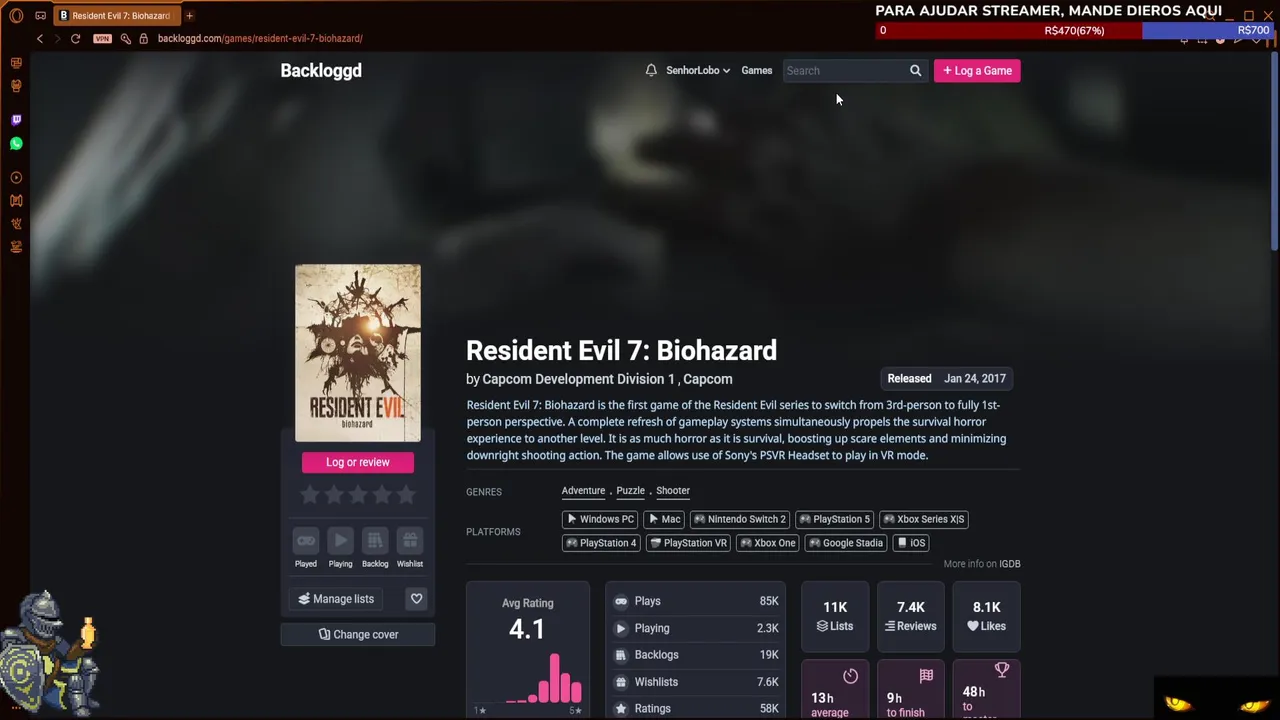1280x720 pixels.
Task: Rate the game three stars
Action: tap(358, 494)
